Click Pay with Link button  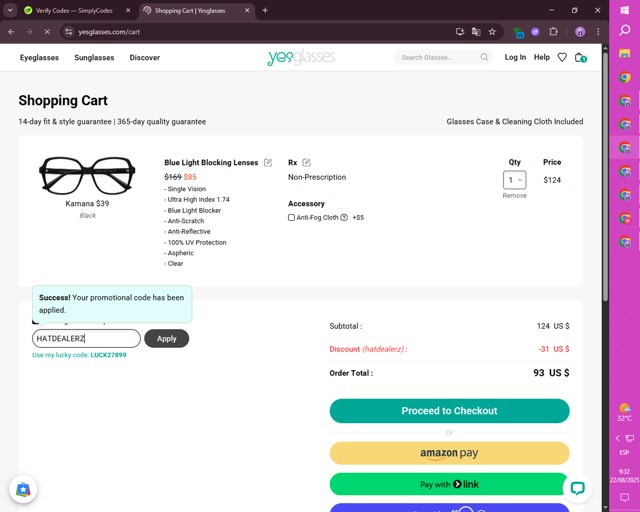point(449,484)
